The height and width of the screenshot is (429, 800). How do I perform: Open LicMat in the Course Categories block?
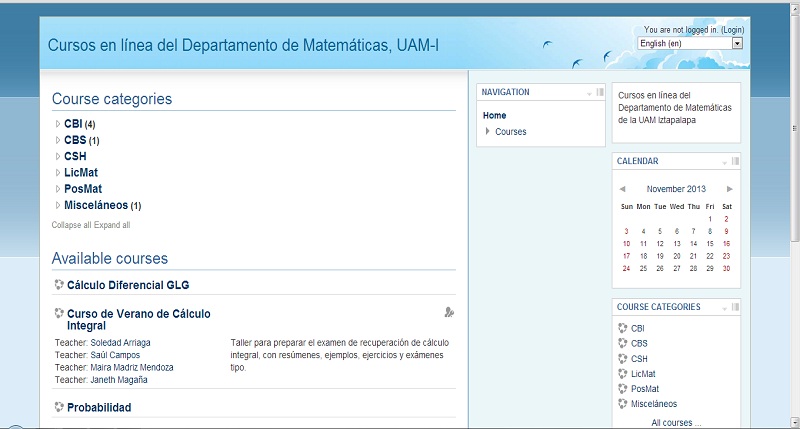643,374
